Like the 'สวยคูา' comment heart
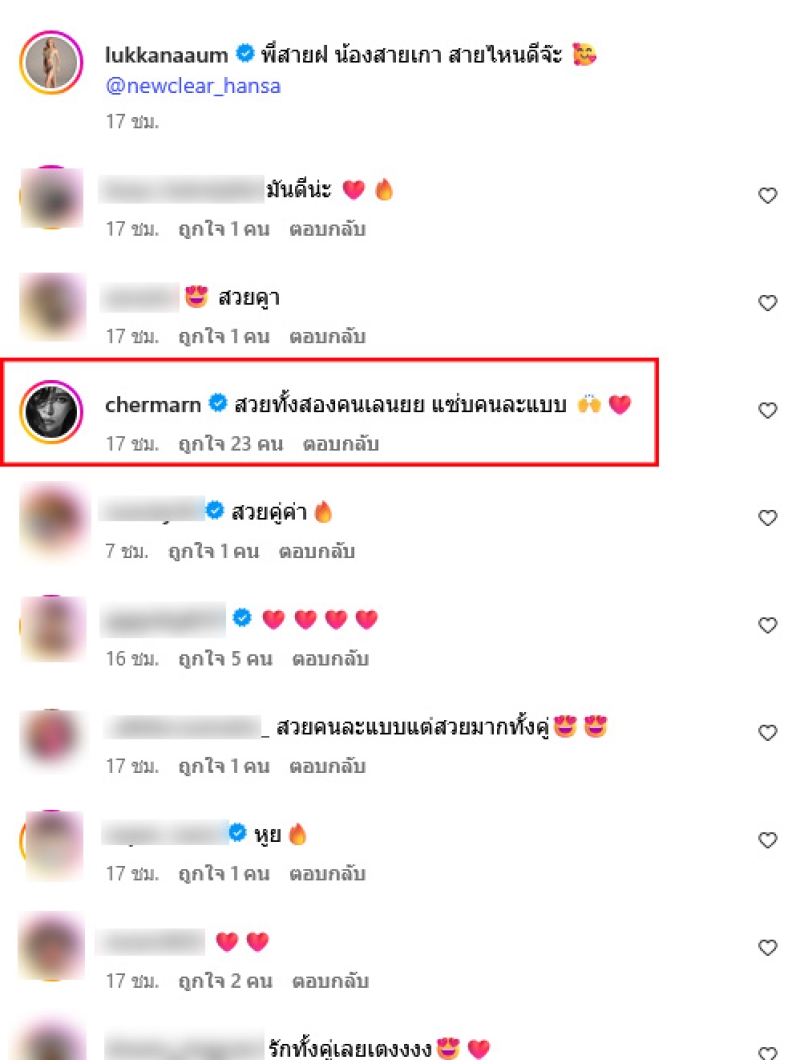800x1060 pixels. tap(768, 303)
